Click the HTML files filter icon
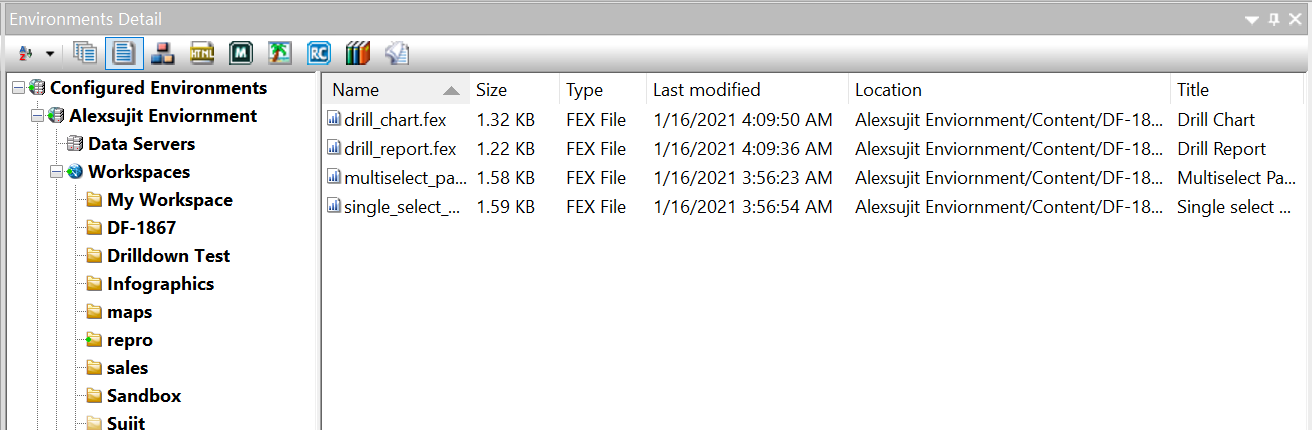 coord(202,53)
